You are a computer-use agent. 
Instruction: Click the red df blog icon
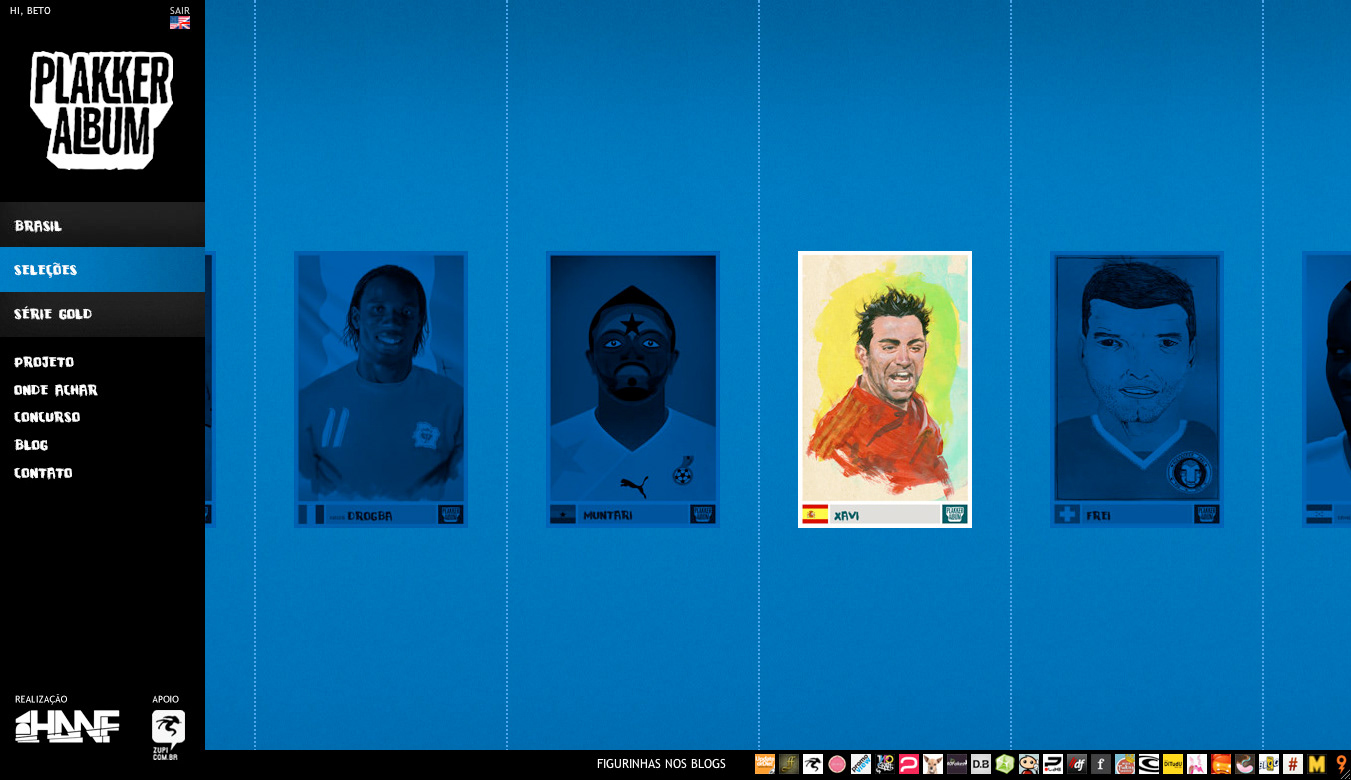[1077, 764]
